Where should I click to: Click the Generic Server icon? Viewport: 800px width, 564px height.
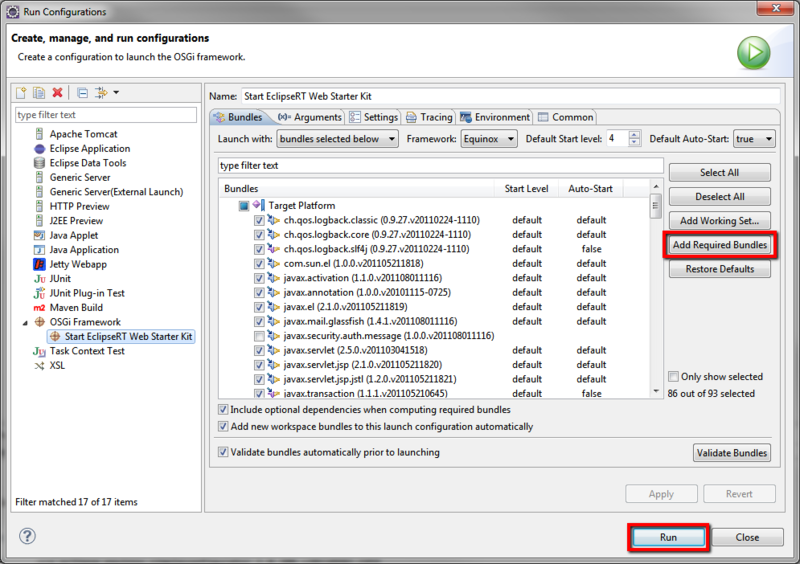click(x=39, y=177)
